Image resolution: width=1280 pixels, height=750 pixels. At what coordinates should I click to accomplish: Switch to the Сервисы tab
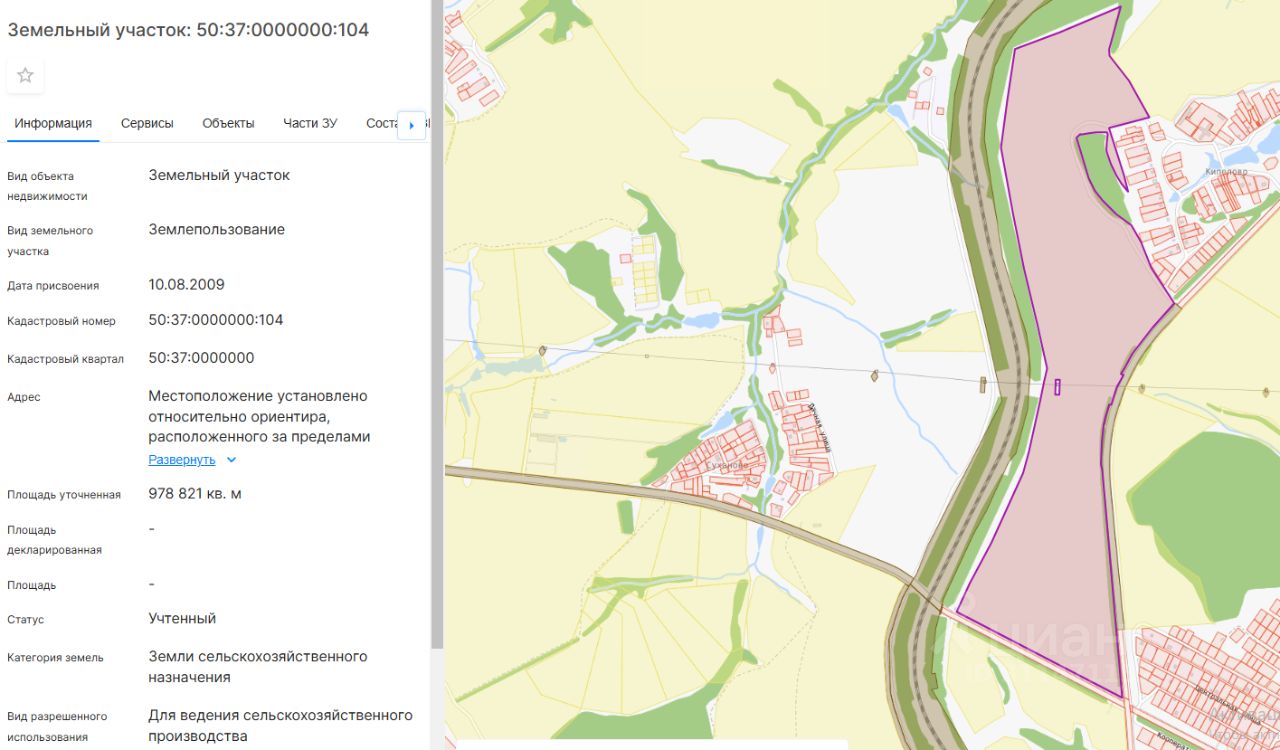147,123
